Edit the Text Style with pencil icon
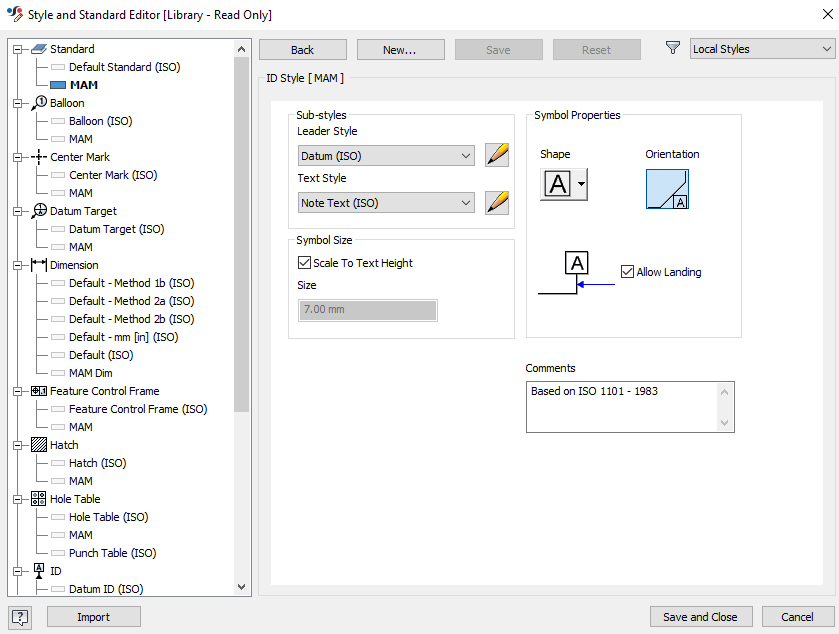 pyautogui.click(x=497, y=203)
